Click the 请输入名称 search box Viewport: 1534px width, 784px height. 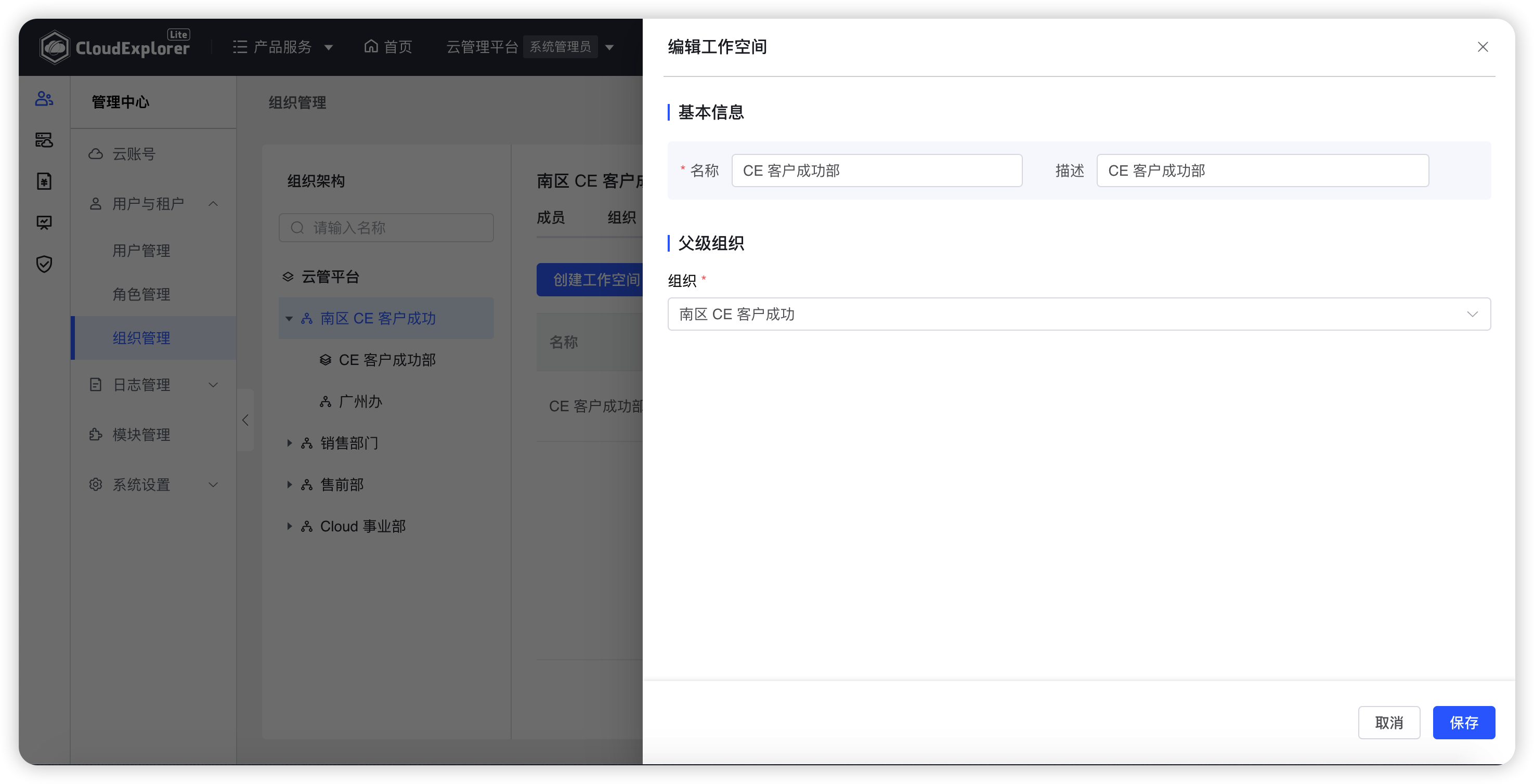[386, 227]
